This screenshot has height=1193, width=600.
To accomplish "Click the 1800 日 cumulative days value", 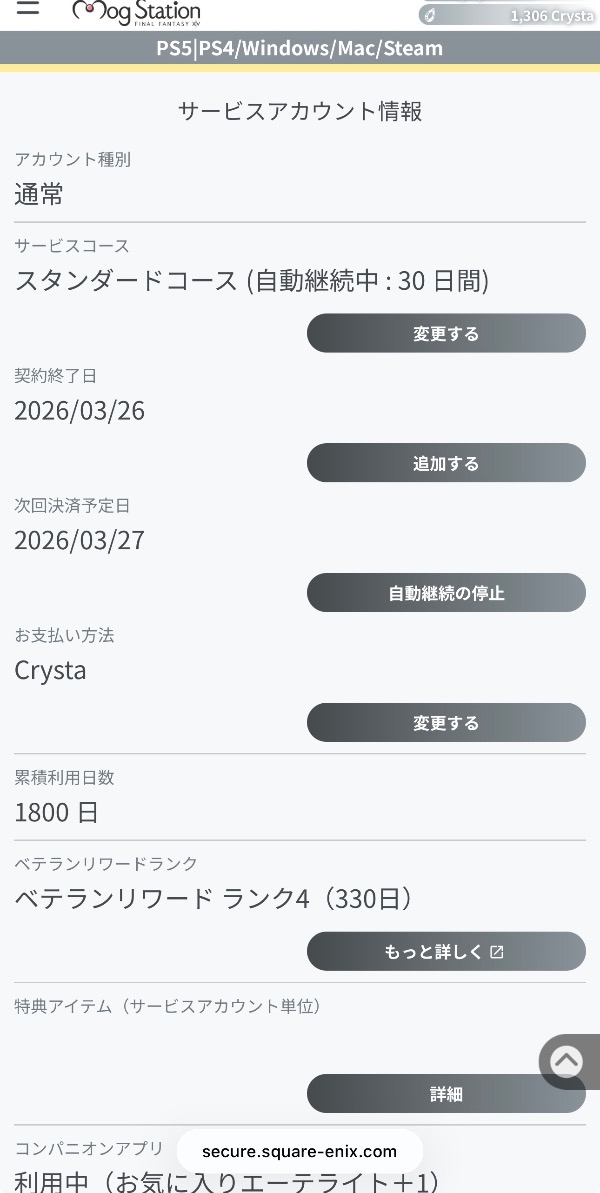I will (x=57, y=812).
